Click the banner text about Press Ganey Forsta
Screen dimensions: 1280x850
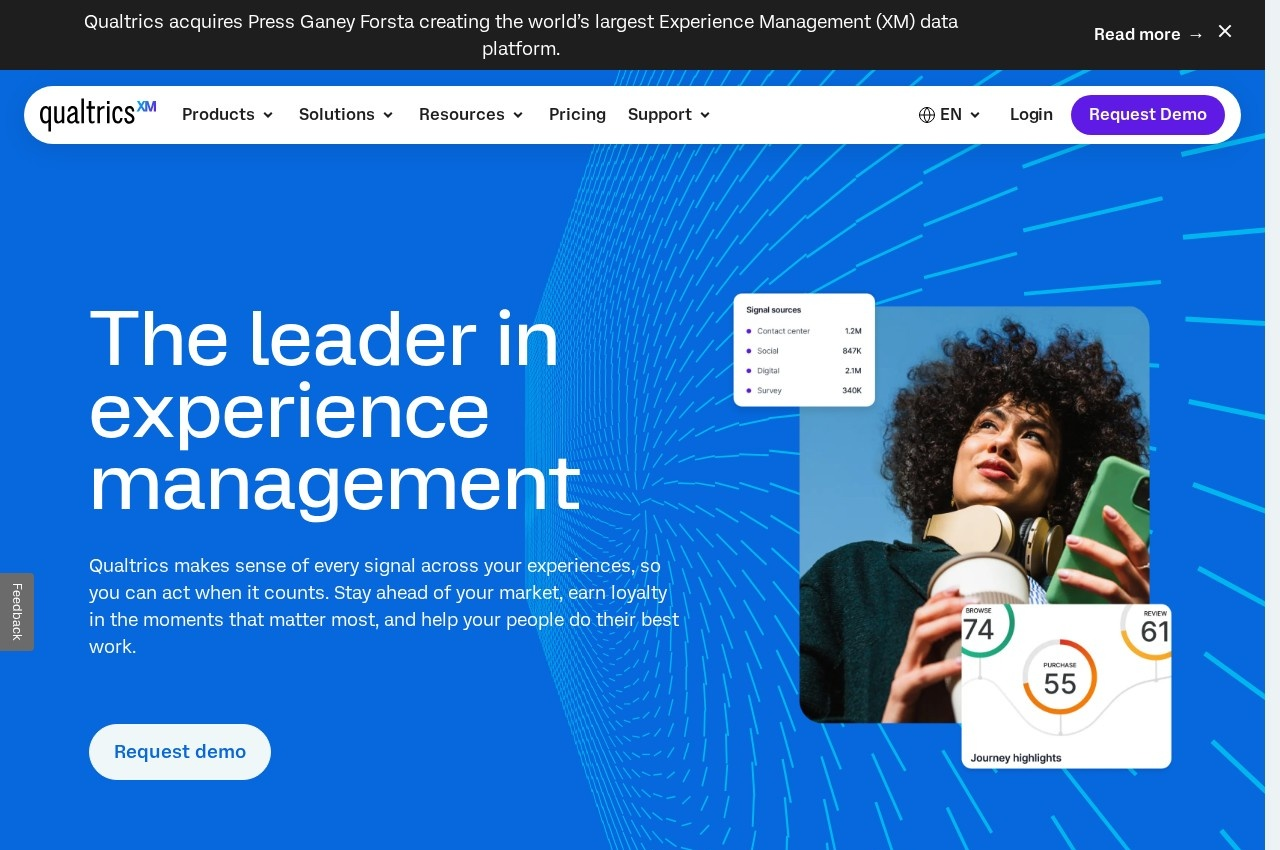(521, 35)
